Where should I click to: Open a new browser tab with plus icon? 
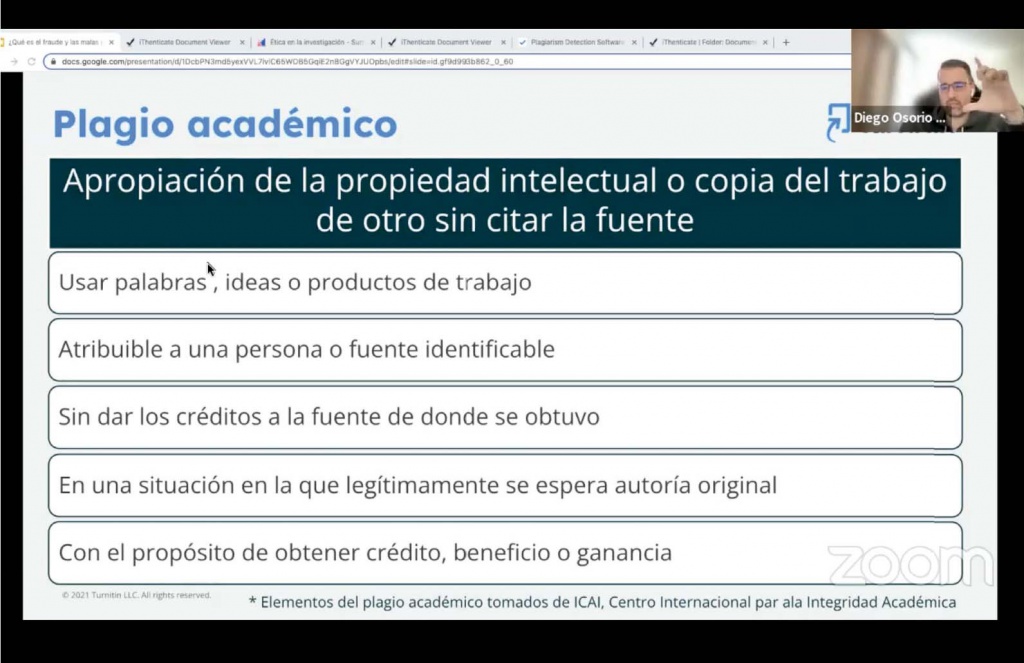786,42
